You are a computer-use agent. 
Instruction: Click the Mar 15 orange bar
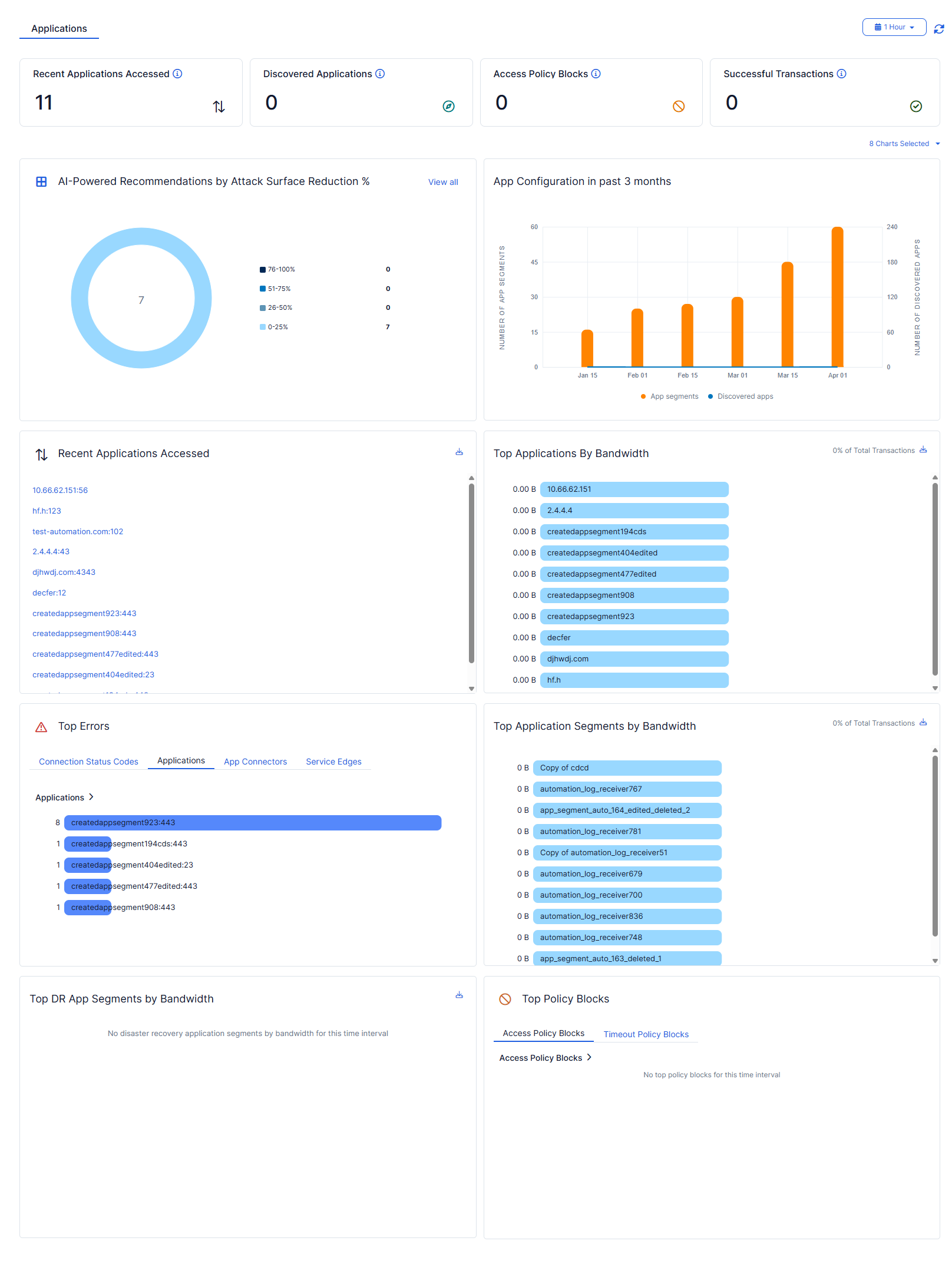pos(787,315)
